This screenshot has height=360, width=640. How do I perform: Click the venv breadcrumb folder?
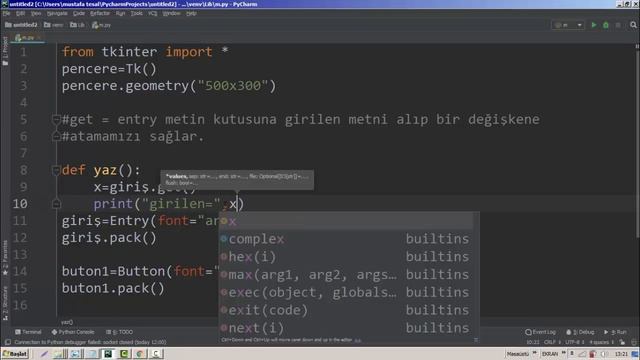53,25
